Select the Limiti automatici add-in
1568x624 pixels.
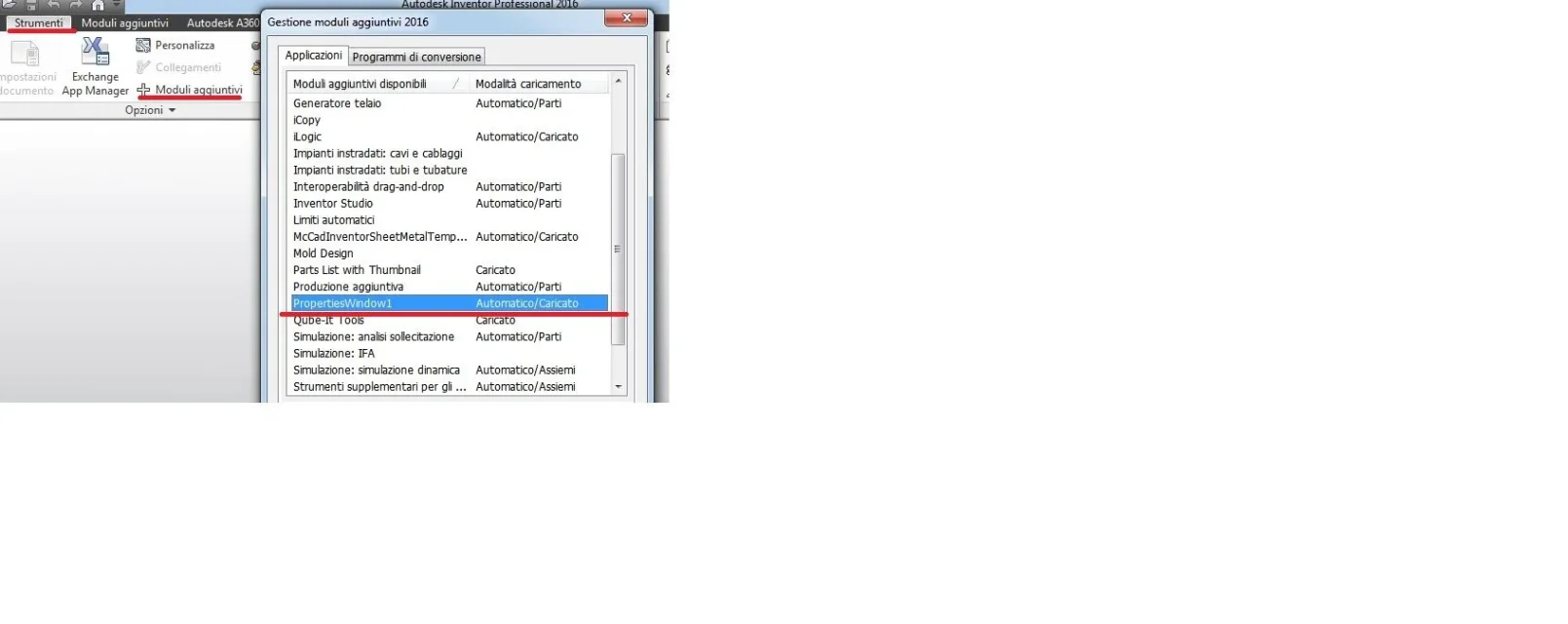449,219
